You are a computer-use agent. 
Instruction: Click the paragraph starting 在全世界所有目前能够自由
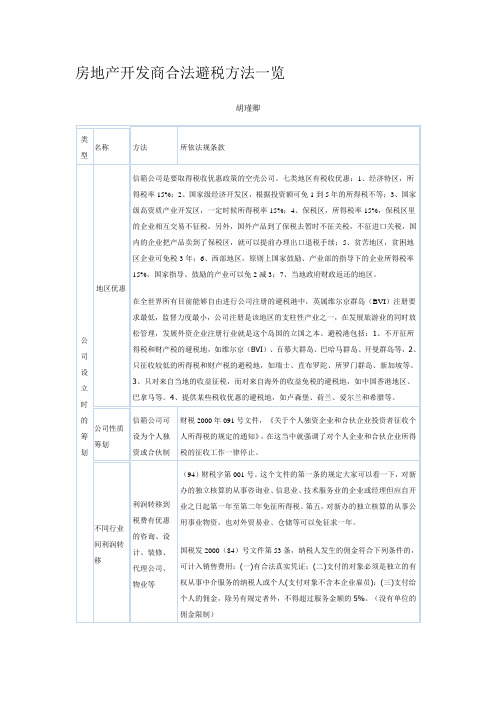tap(274, 349)
